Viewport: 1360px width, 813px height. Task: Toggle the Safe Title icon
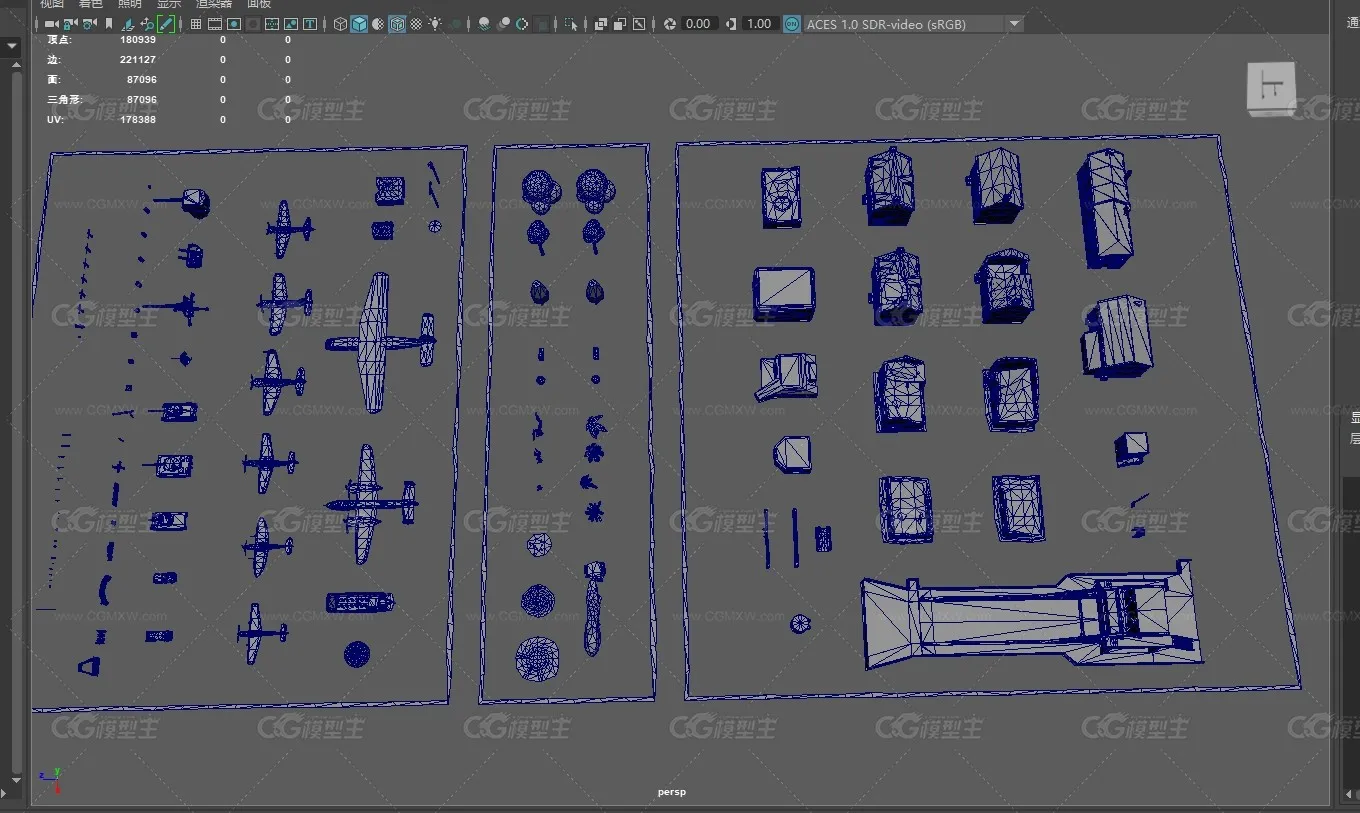310,24
